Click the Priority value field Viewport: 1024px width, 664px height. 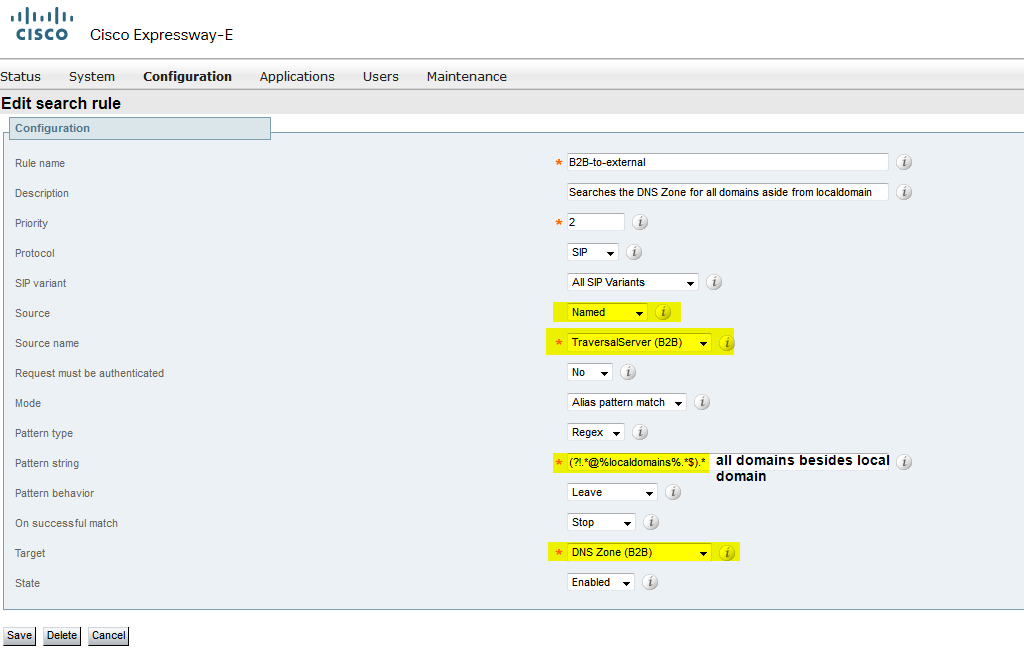pyautogui.click(x=596, y=222)
